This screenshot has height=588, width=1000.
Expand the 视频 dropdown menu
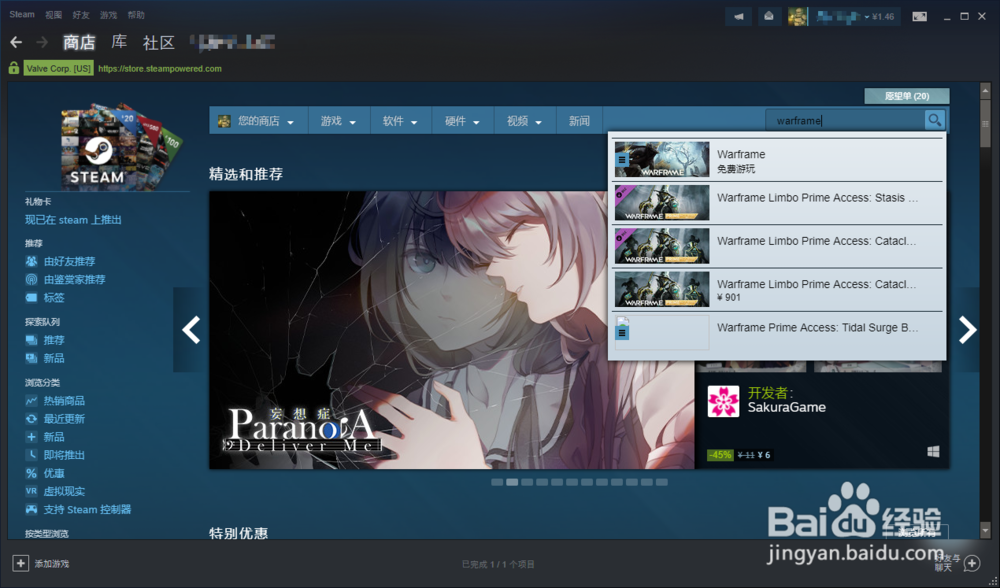(x=524, y=121)
